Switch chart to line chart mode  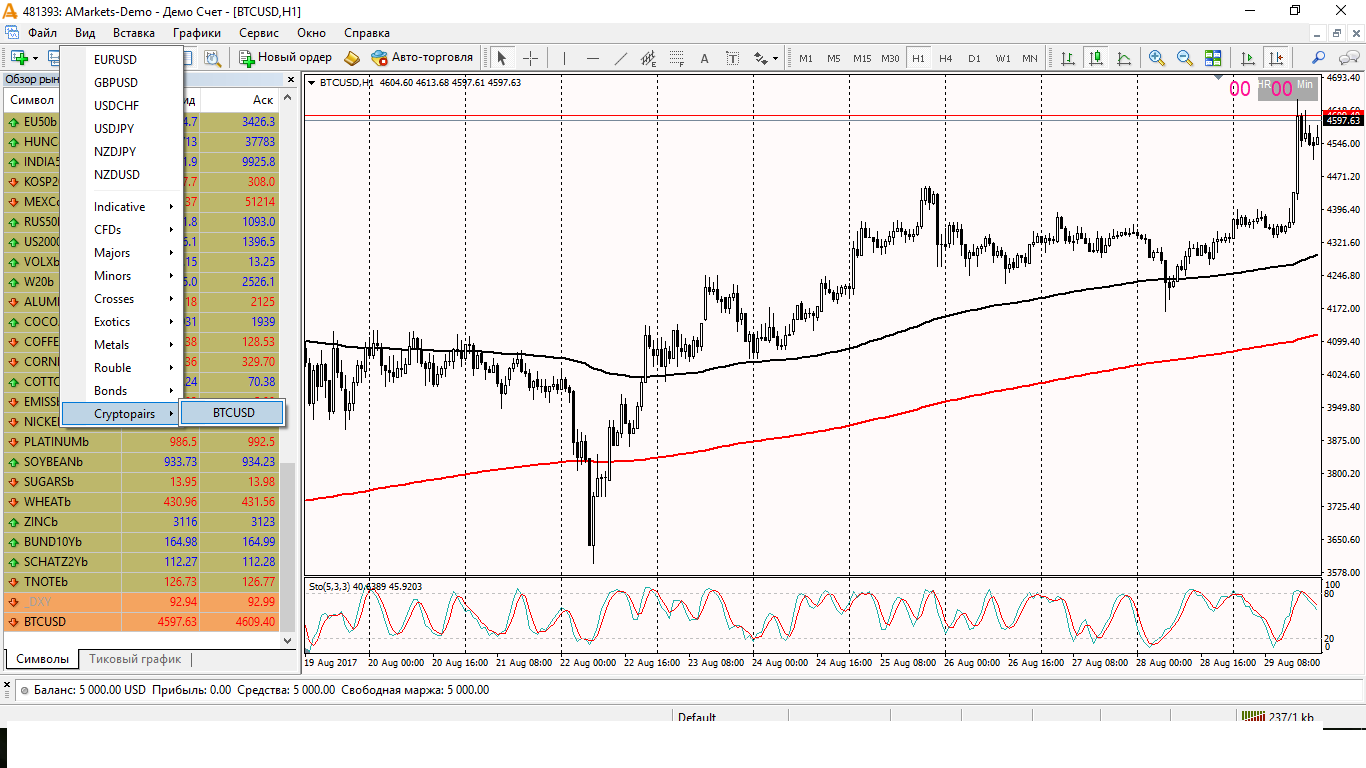click(x=1124, y=58)
